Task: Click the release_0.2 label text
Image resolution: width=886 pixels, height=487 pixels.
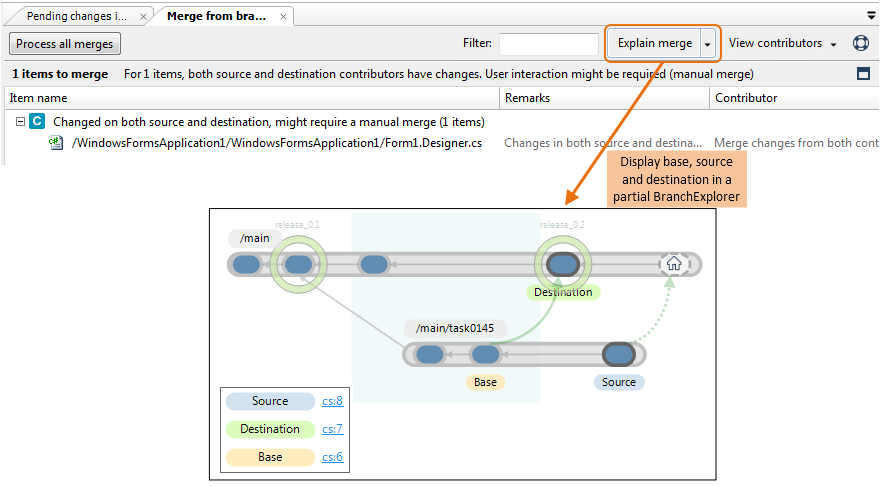Action: (562, 225)
